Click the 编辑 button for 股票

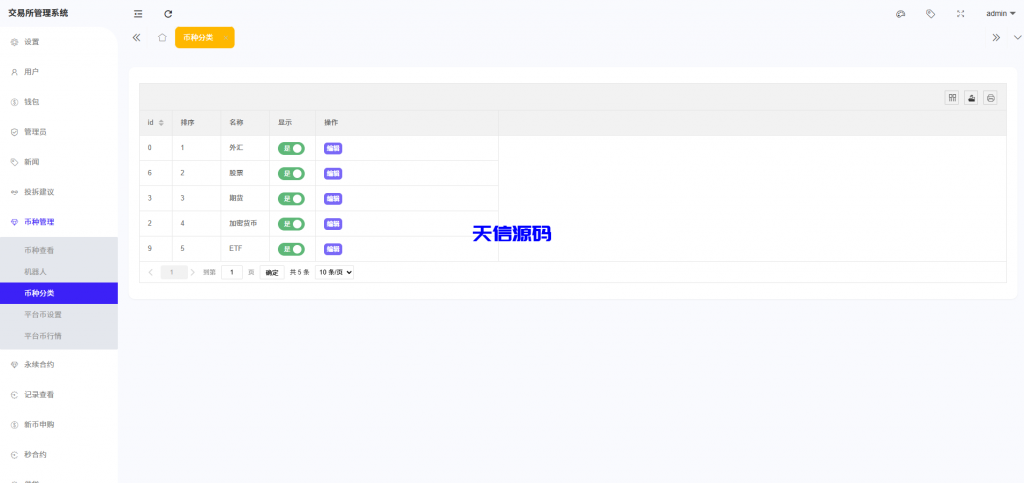[333, 174]
